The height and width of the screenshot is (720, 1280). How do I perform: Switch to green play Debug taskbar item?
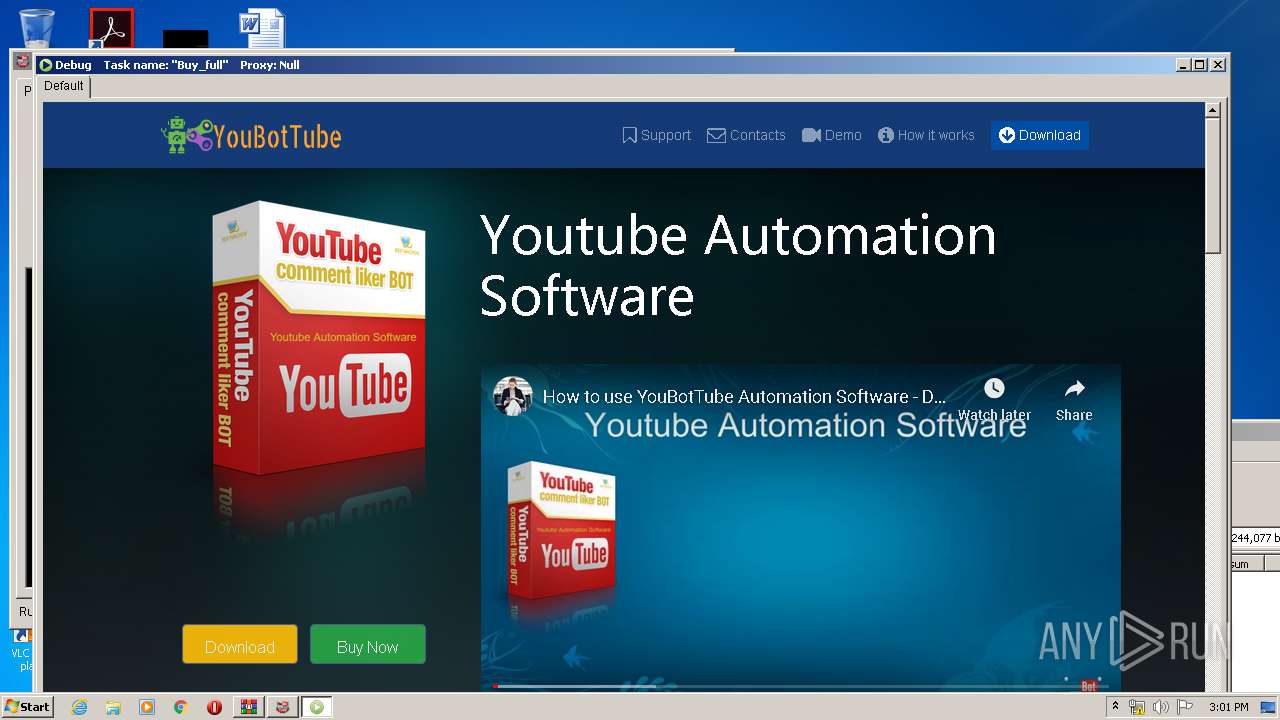[317, 707]
